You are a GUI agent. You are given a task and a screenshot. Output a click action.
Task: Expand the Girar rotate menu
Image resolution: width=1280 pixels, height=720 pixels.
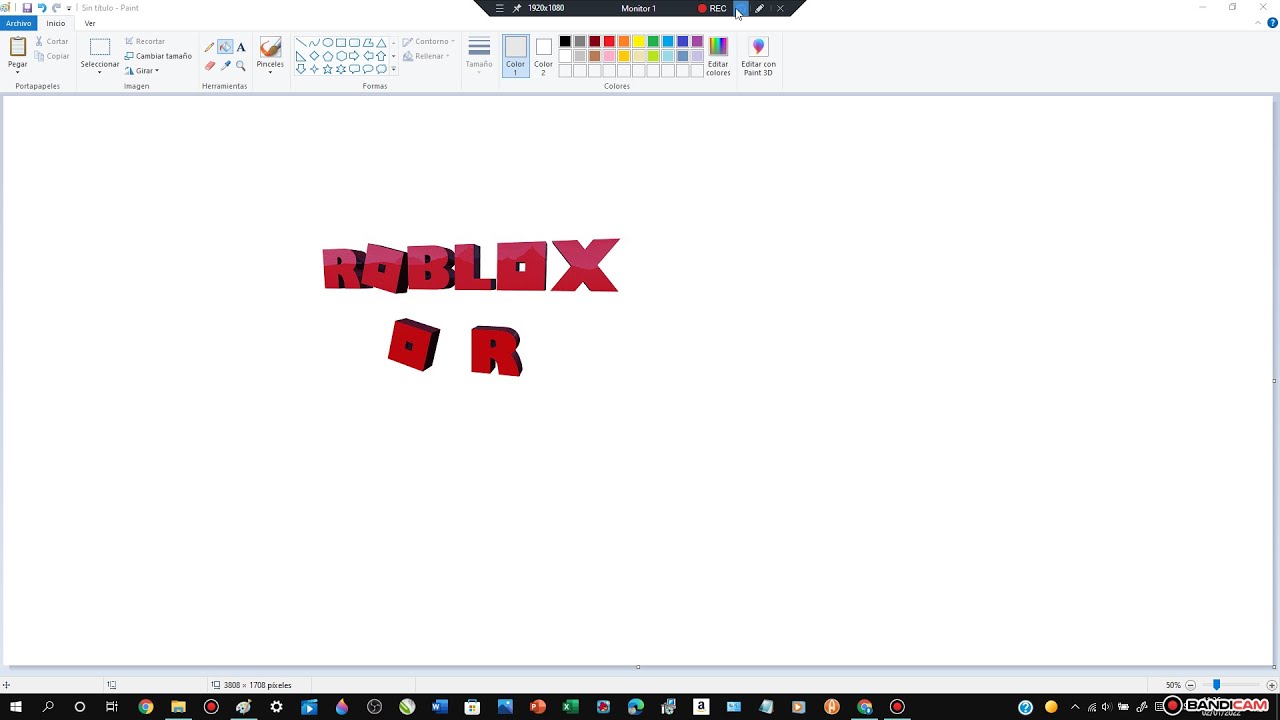pyautogui.click(x=142, y=71)
